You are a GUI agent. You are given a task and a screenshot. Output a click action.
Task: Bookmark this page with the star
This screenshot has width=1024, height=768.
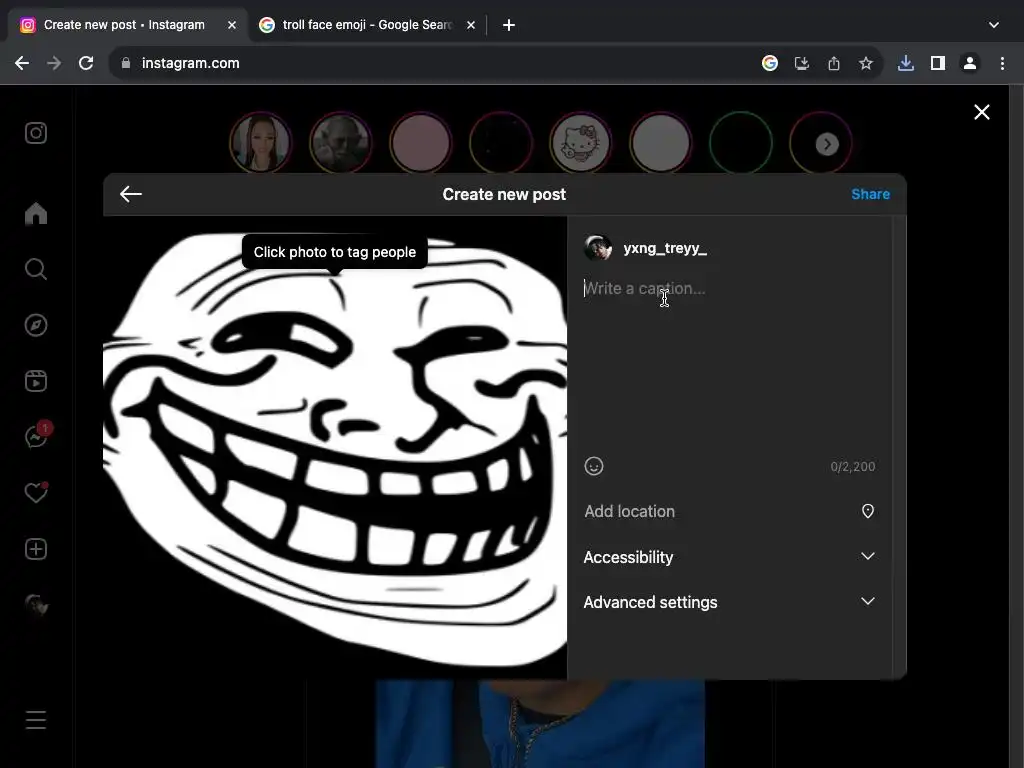866,63
